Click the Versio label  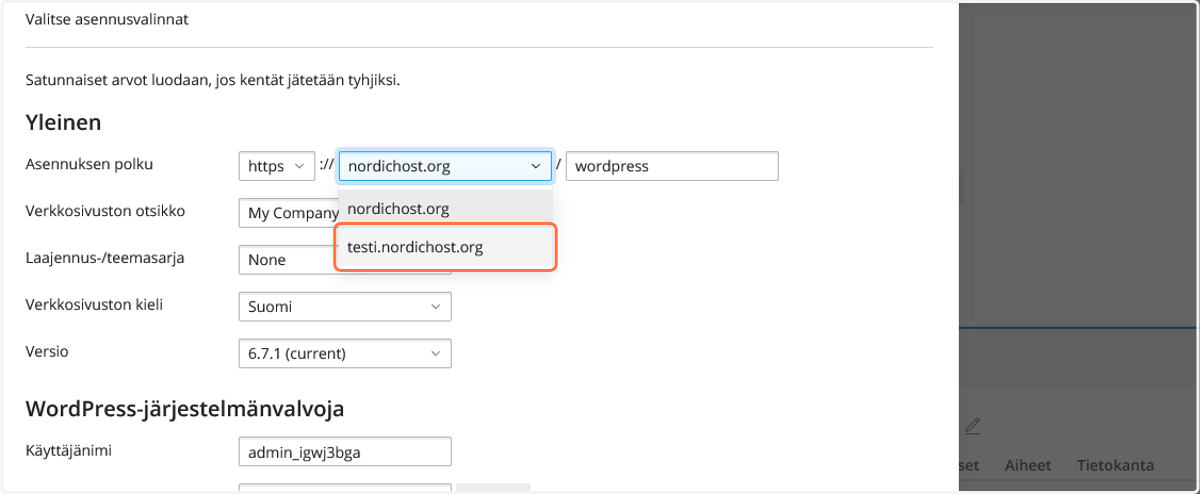(x=46, y=351)
